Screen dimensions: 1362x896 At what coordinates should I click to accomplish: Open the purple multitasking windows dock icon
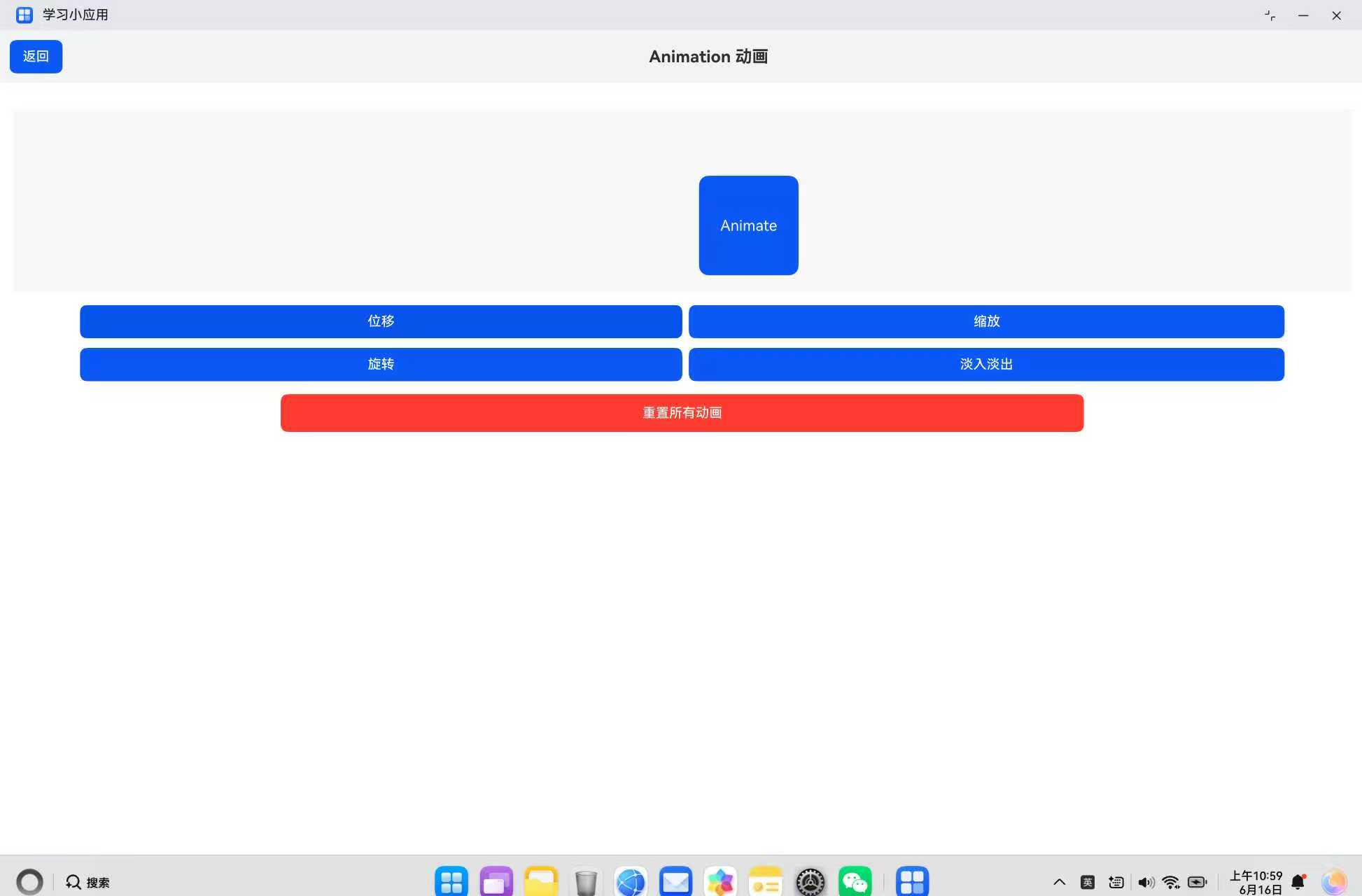pos(496,882)
